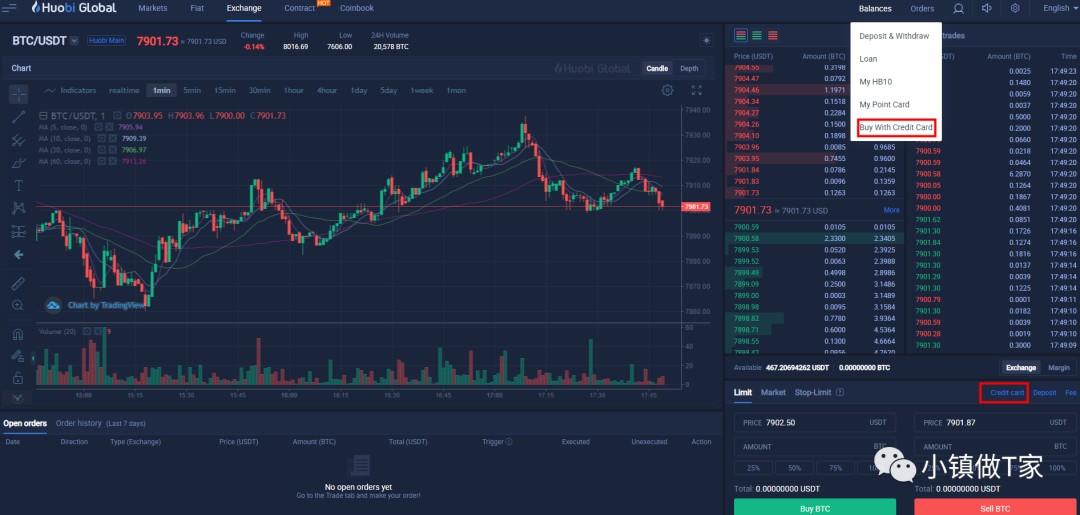1080x515 pixels.
Task: Choose My Point Card from Balances menu
Action: point(884,105)
